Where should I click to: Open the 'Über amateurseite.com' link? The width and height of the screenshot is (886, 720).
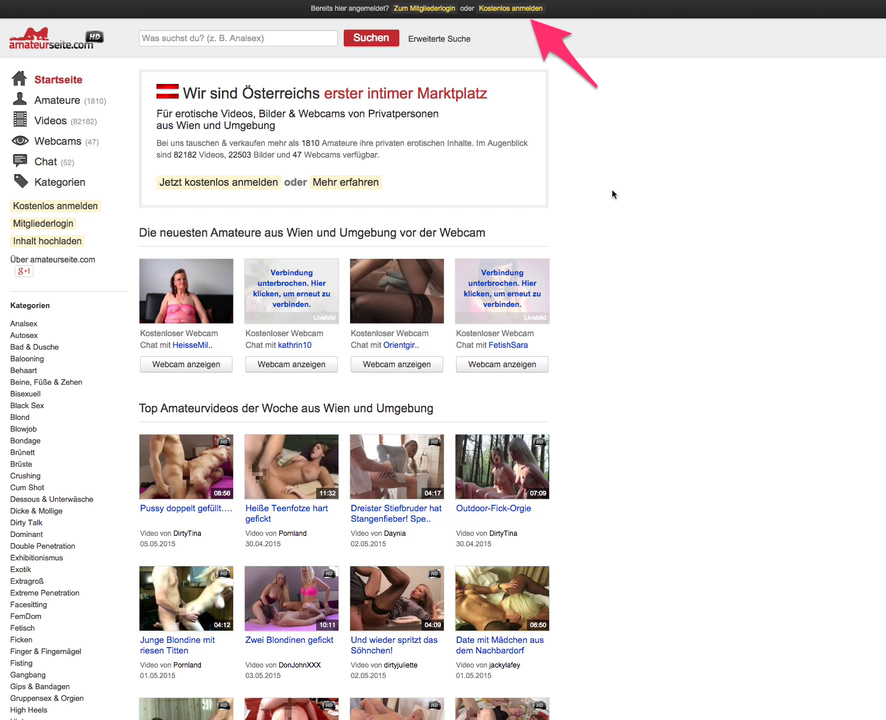click(x=52, y=259)
